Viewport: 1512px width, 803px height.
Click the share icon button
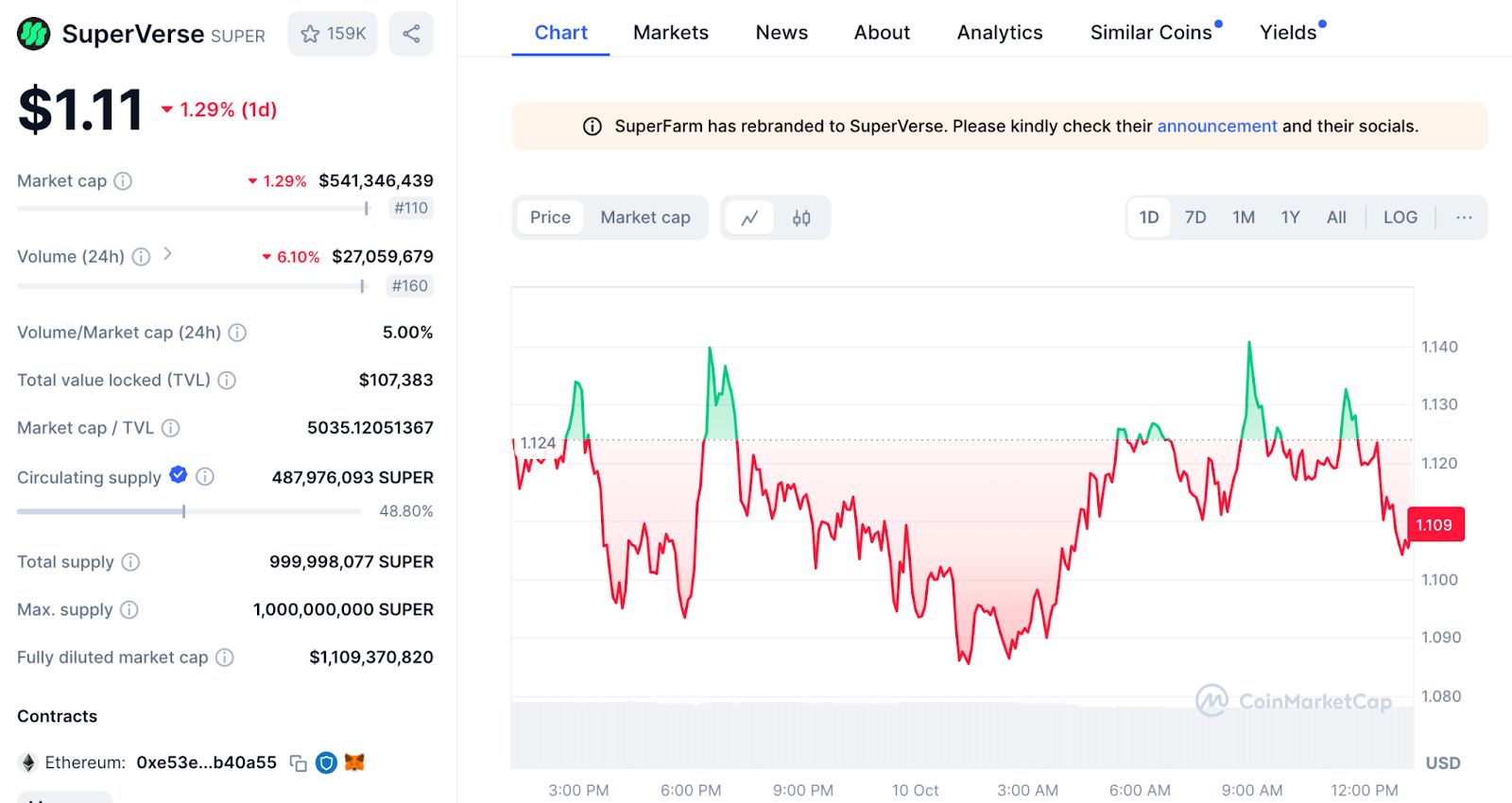point(411,34)
